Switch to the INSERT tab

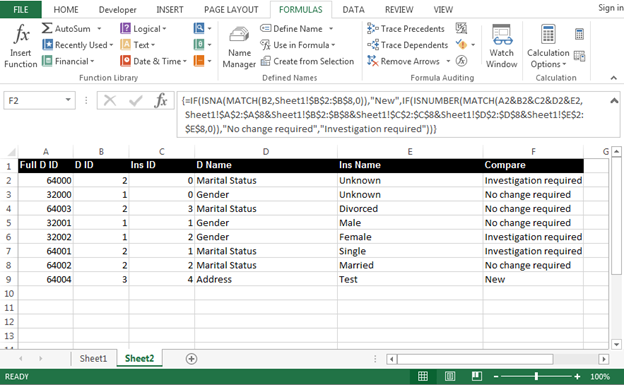170,10
